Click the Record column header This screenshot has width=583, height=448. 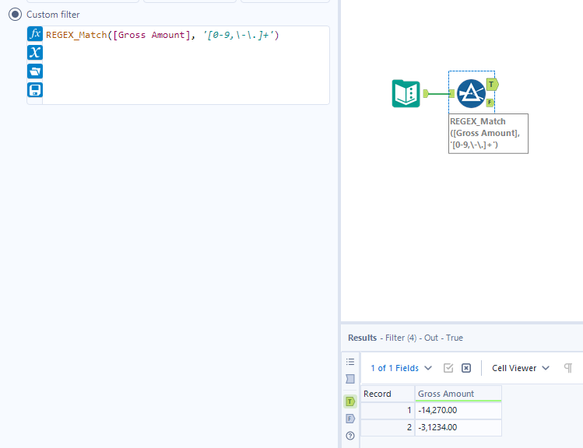tap(387, 394)
